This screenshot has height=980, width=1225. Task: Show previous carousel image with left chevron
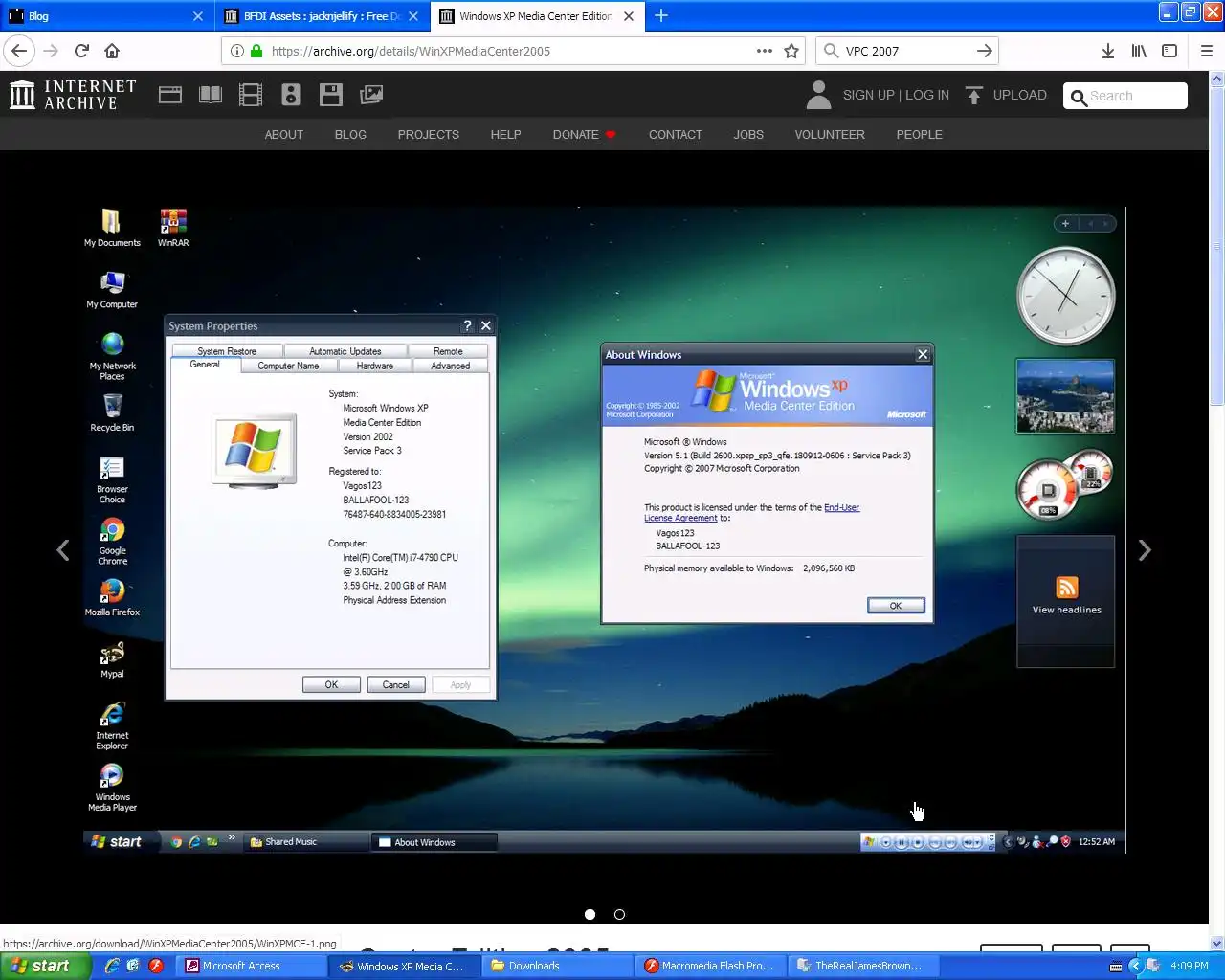63,550
